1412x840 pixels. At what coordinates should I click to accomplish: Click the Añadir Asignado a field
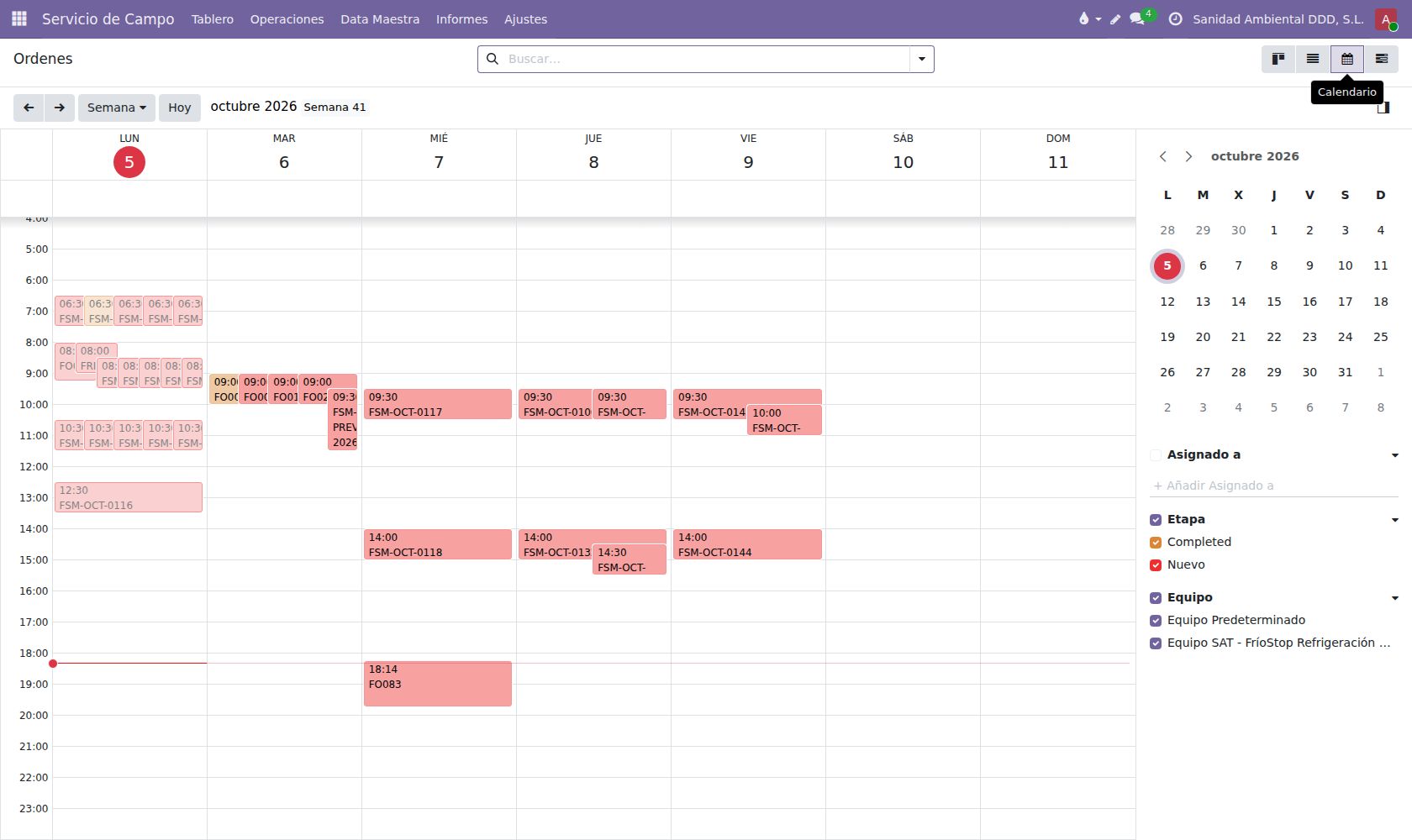click(1274, 486)
